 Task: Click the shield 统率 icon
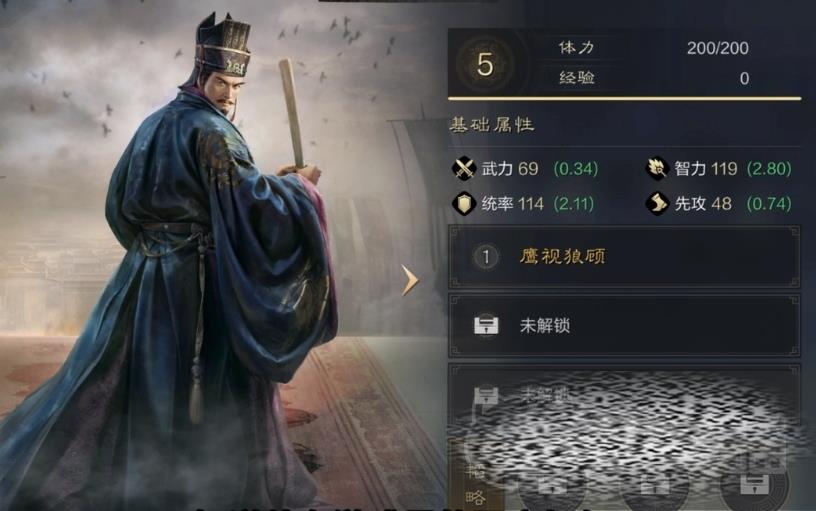click(464, 203)
